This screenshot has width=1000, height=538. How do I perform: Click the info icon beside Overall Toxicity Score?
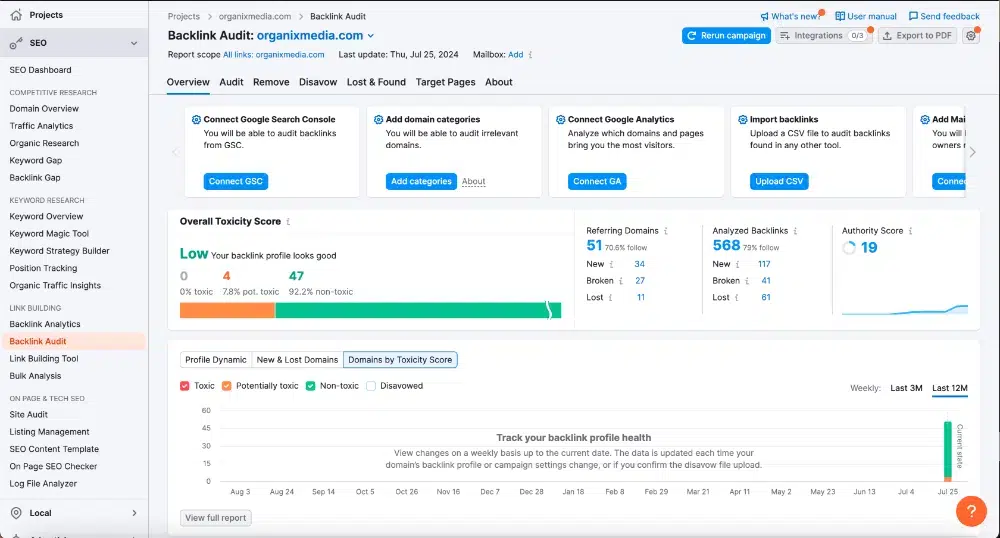tap(288, 222)
